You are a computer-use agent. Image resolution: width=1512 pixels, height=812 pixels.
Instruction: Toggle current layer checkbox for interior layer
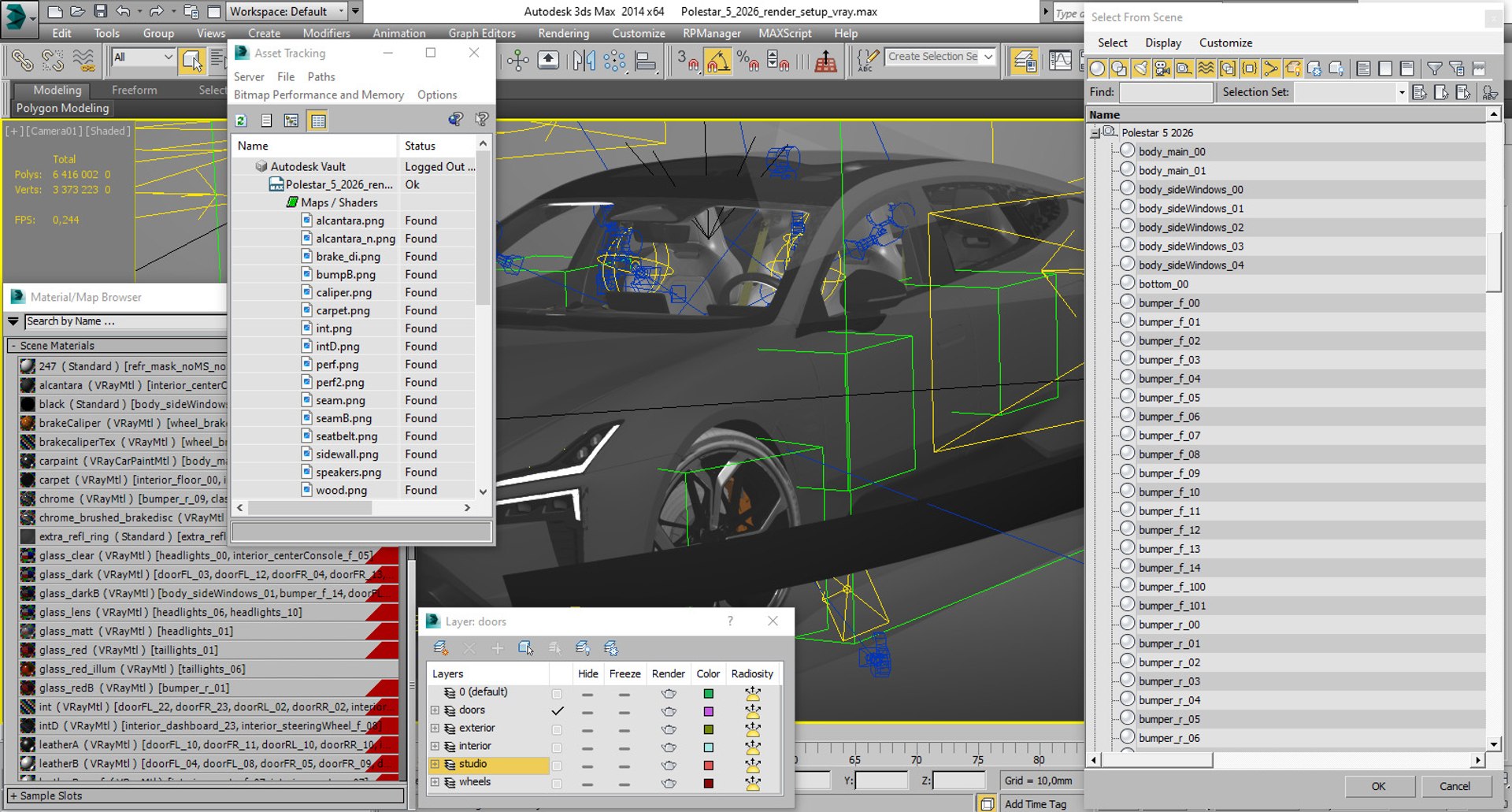click(557, 747)
